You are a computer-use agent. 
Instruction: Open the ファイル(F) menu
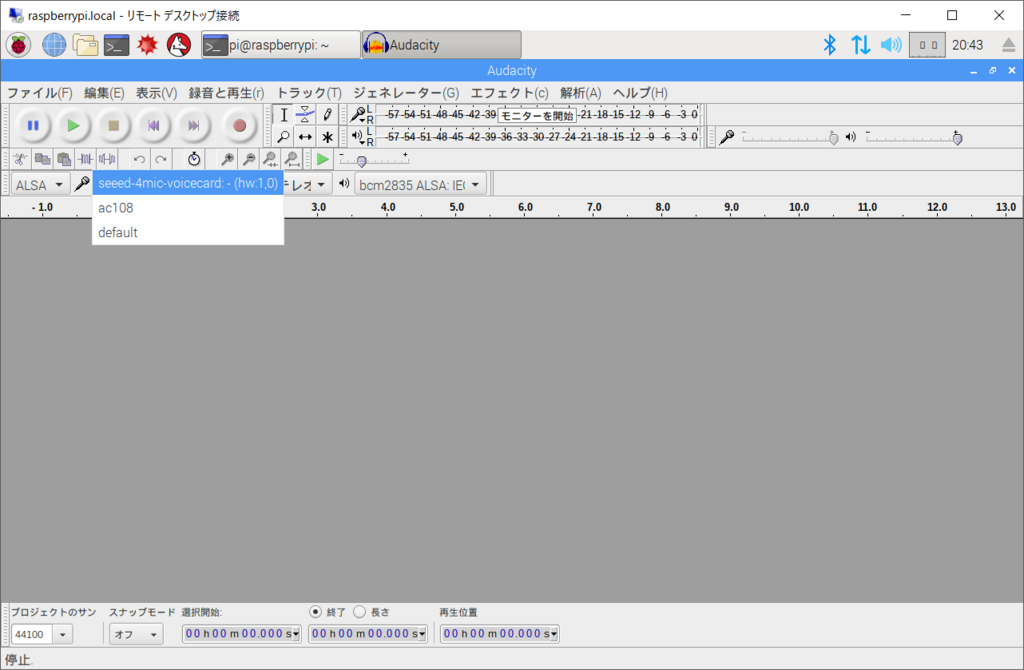click(39, 93)
